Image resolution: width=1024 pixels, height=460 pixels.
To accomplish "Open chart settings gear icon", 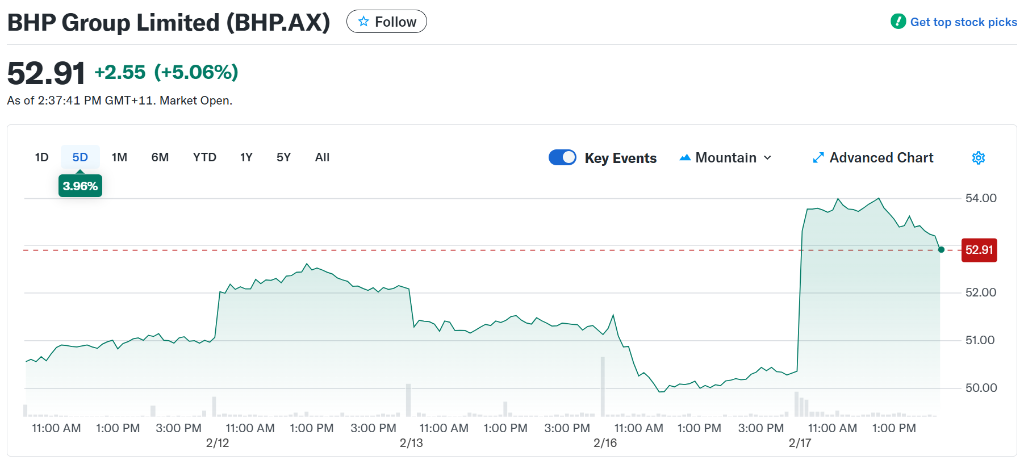I will pos(979,158).
